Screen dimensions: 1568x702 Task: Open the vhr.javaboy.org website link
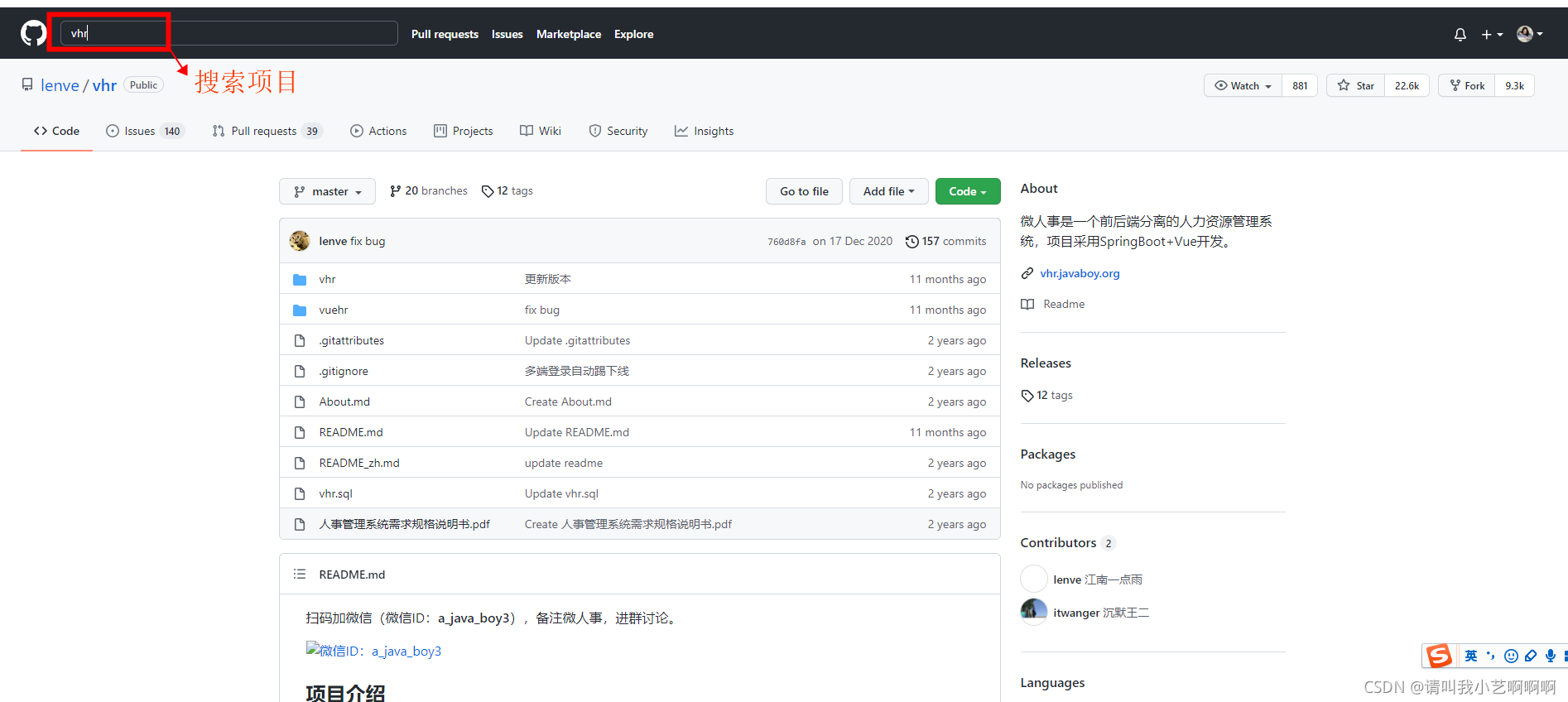pyautogui.click(x=1080, y=273)
